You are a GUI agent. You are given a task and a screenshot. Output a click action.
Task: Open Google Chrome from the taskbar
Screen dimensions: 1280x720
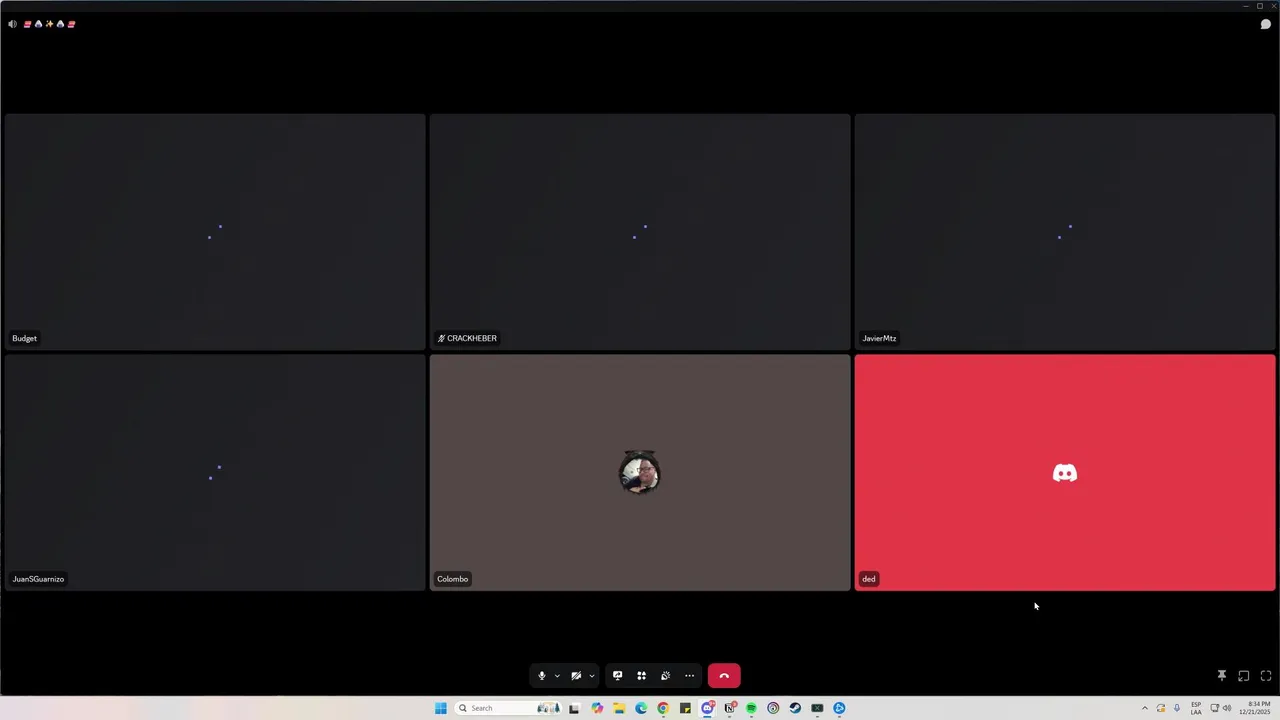(x=663, y=708)
